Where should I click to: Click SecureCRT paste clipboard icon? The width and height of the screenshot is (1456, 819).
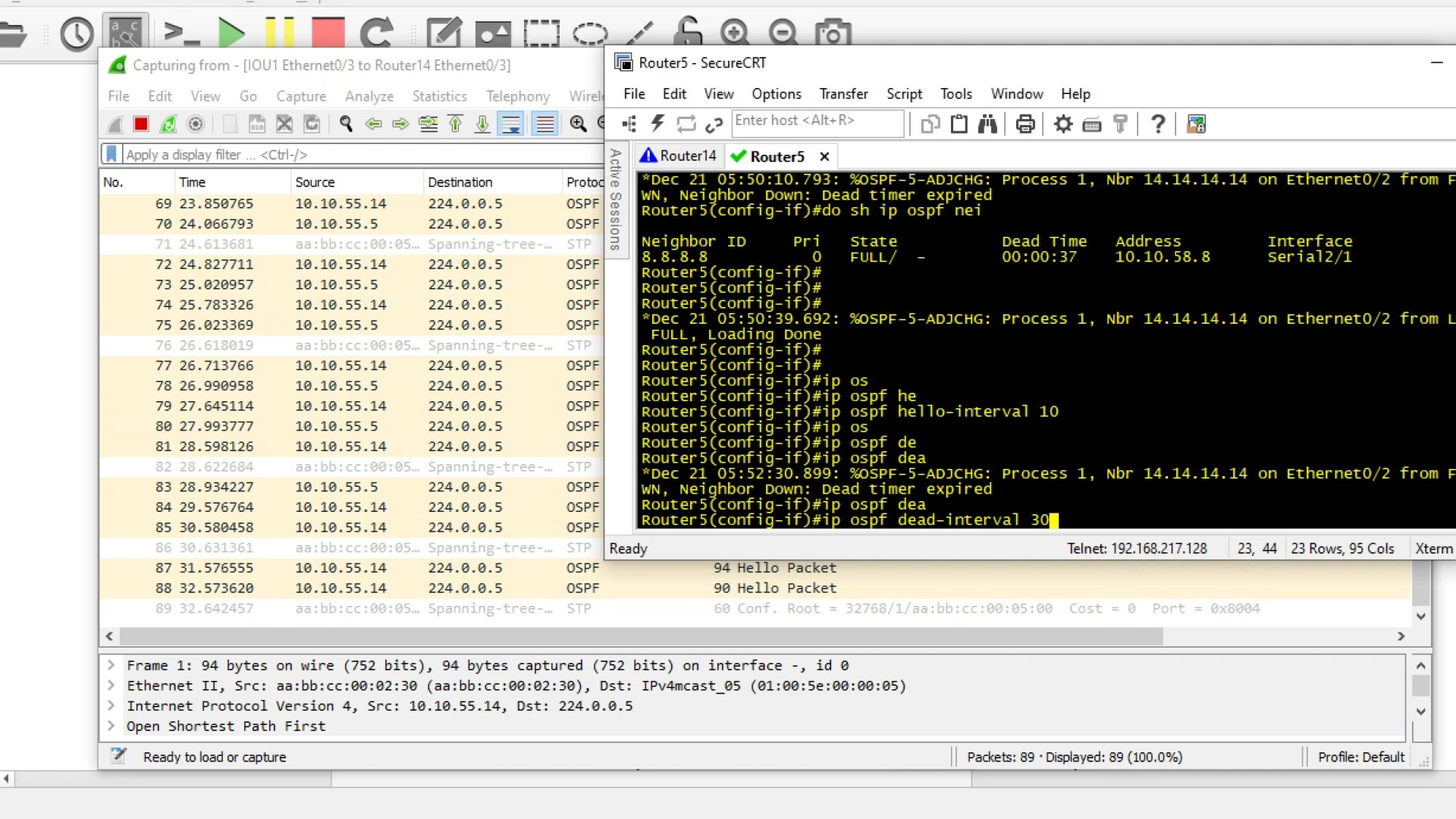(959, 124)
